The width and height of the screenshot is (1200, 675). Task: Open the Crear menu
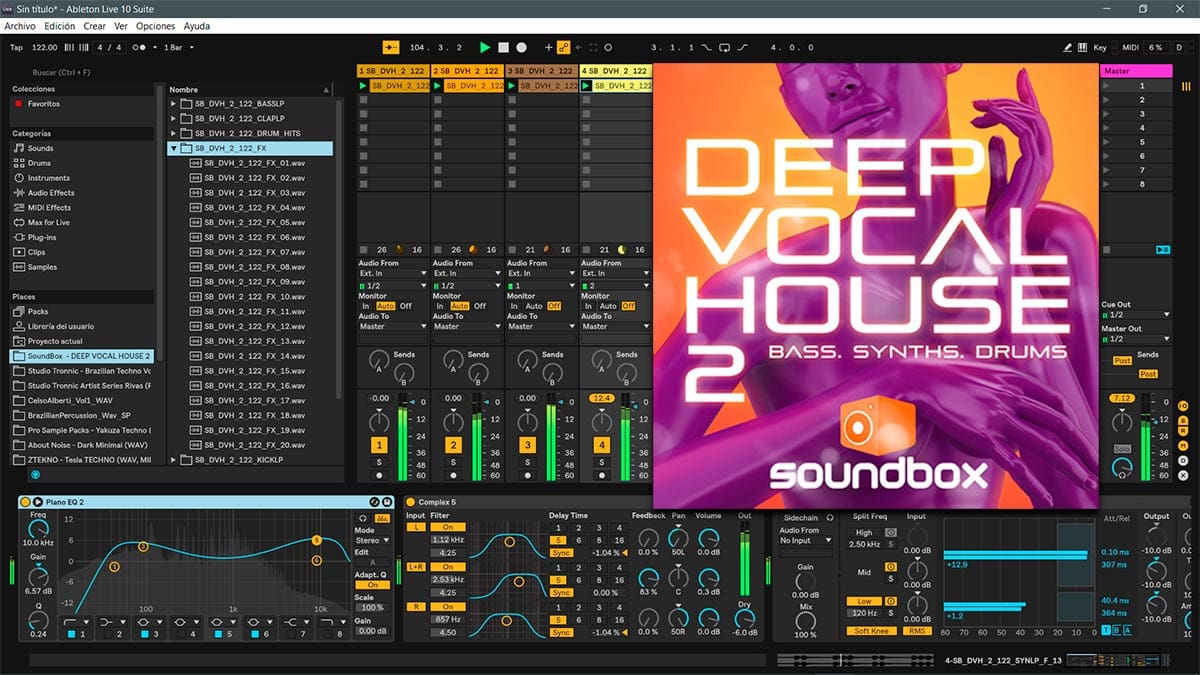click(x=95, y=26)
